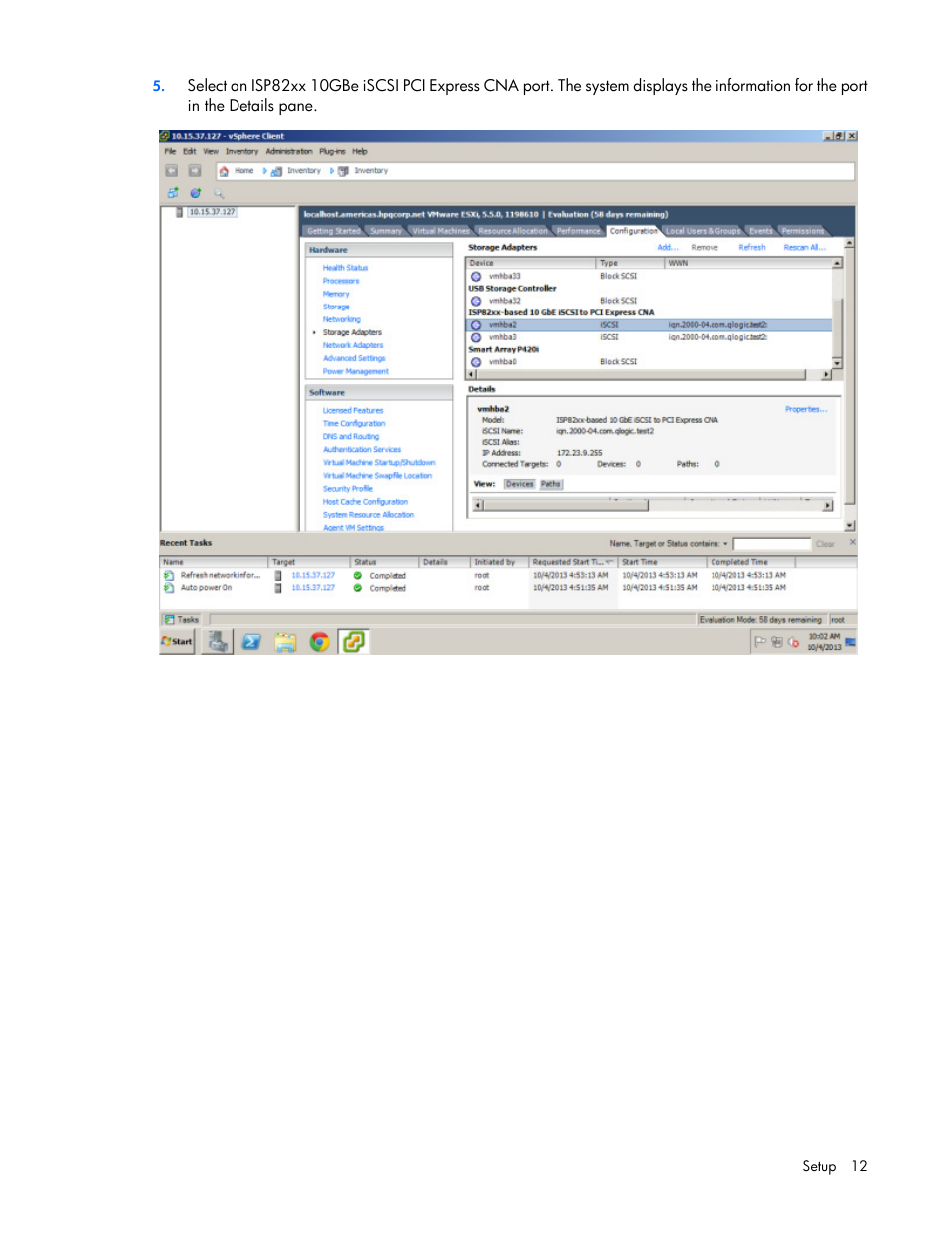Screen dimensions: 952x1233
Task: Click adapter icon beside vmhba2
Action: point(476,325)
